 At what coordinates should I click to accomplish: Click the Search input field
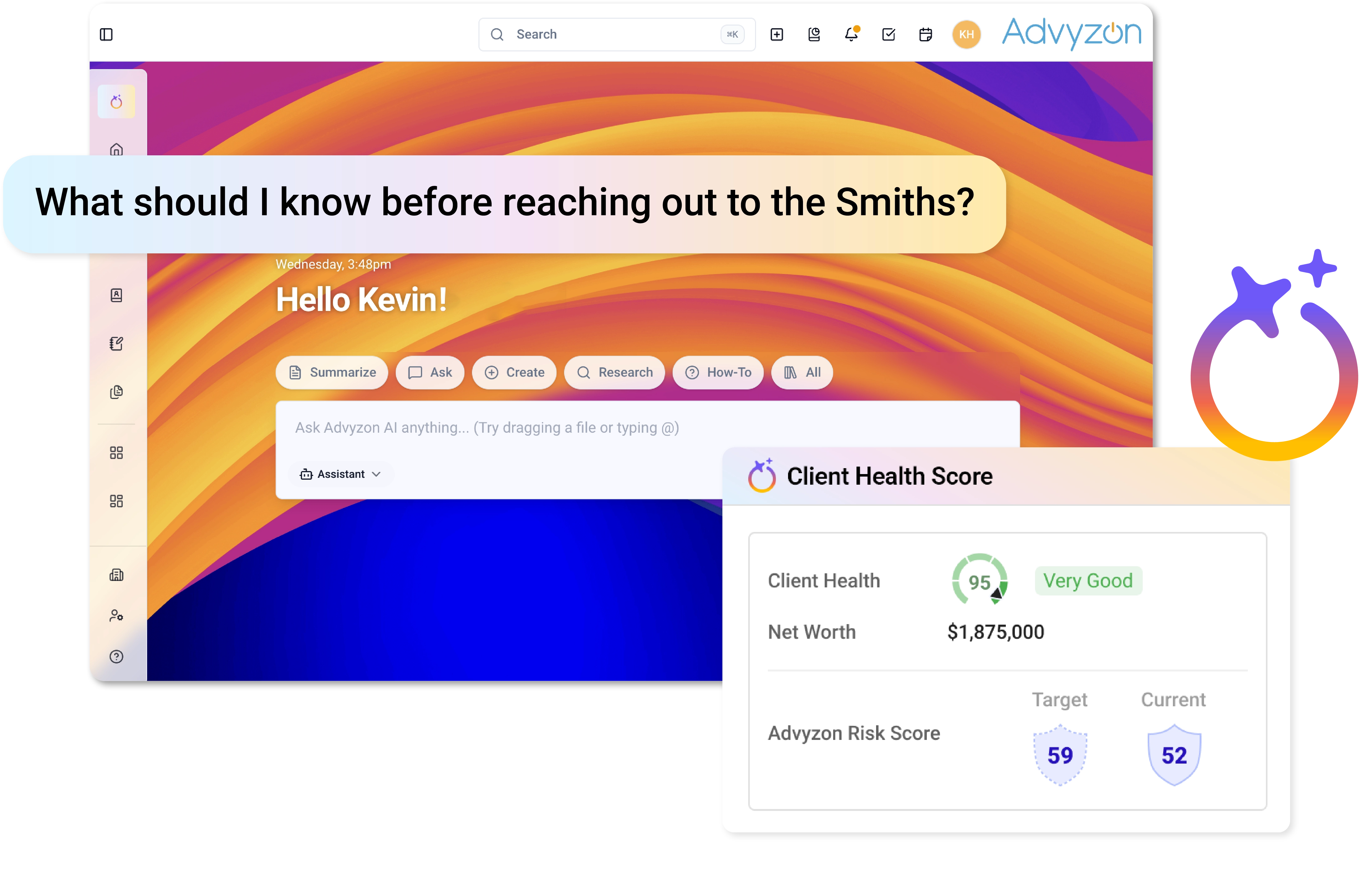pyautogui.click(x=617, y=35)
